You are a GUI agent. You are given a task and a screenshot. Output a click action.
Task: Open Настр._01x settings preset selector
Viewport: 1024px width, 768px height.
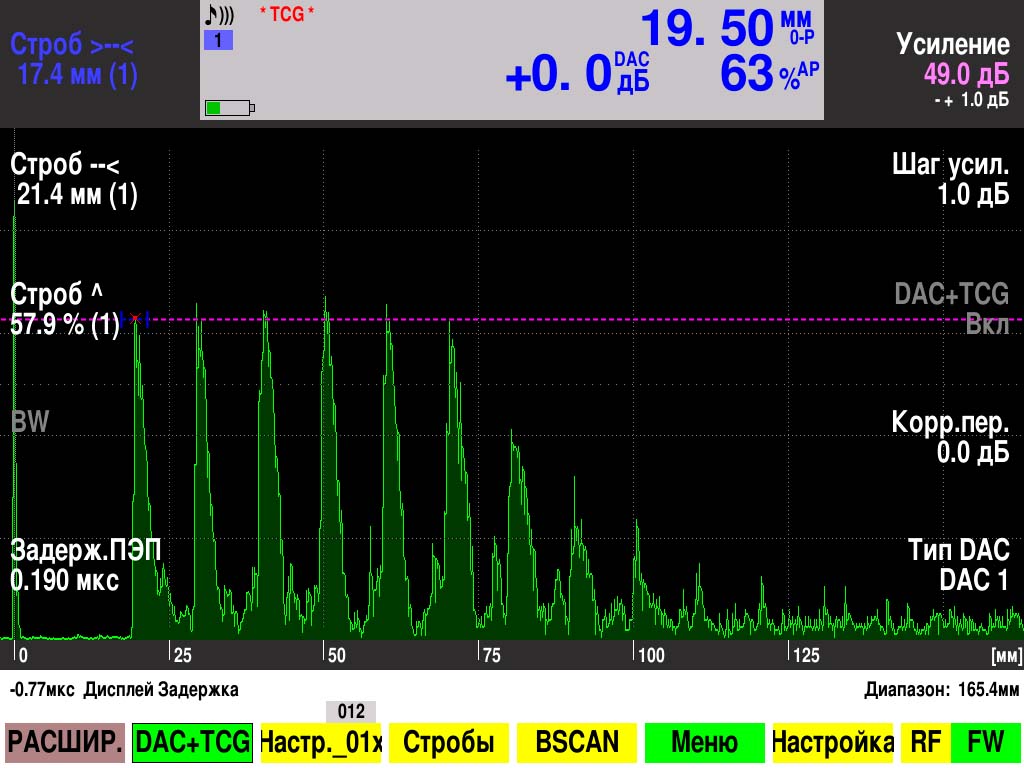coord(321,742)
